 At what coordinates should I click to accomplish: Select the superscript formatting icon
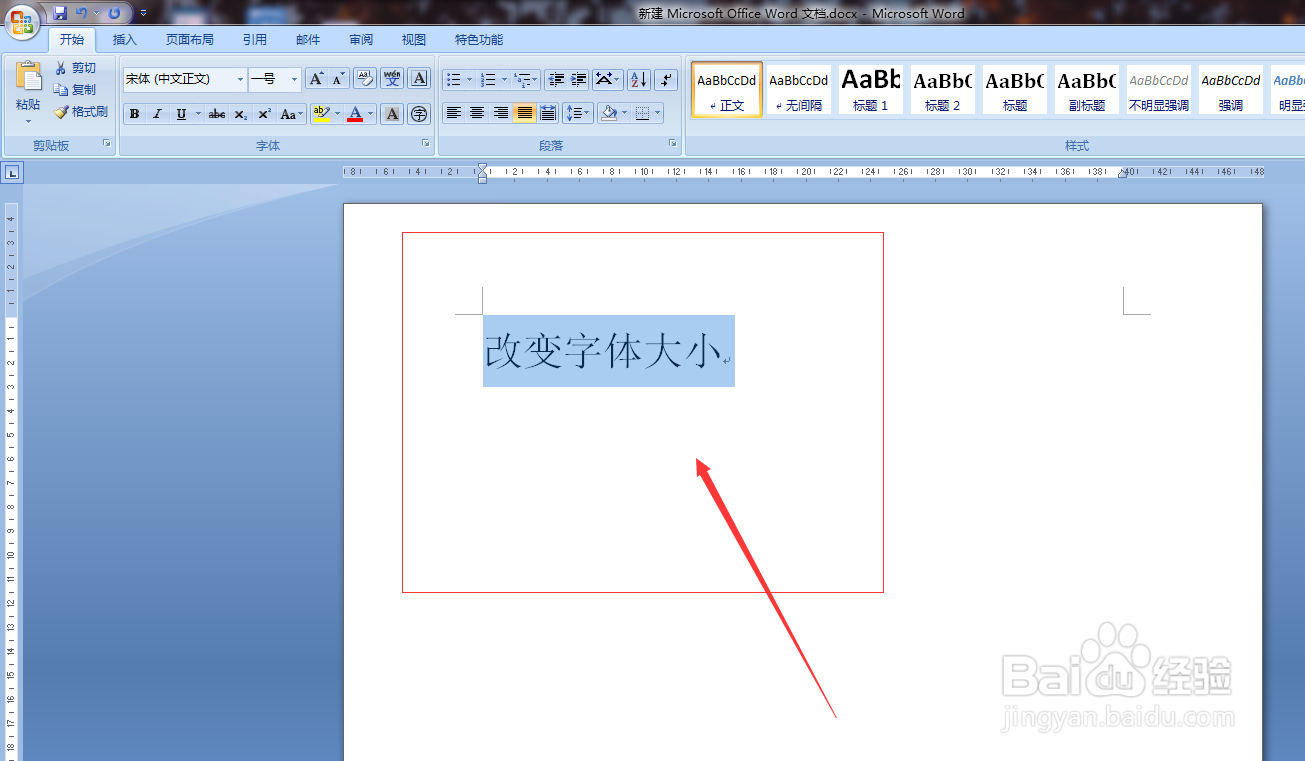(263, 115)
